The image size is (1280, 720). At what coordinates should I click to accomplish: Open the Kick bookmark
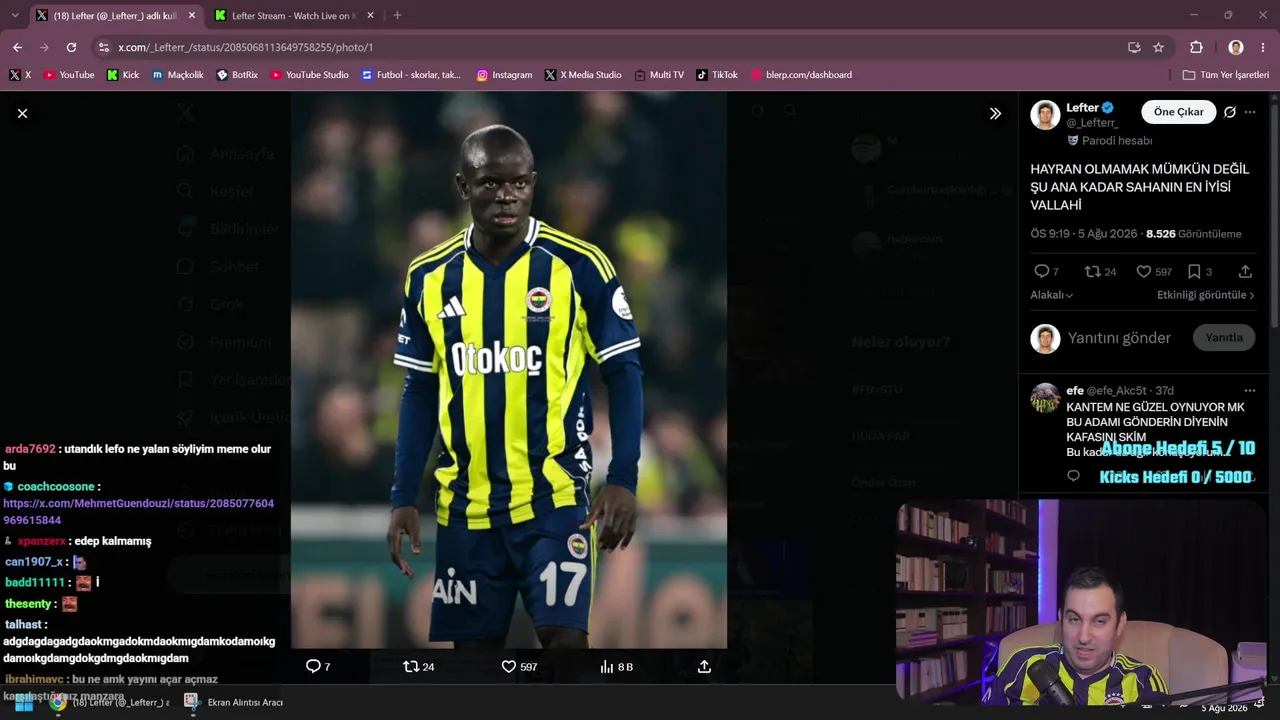click(x=123, y=75)
